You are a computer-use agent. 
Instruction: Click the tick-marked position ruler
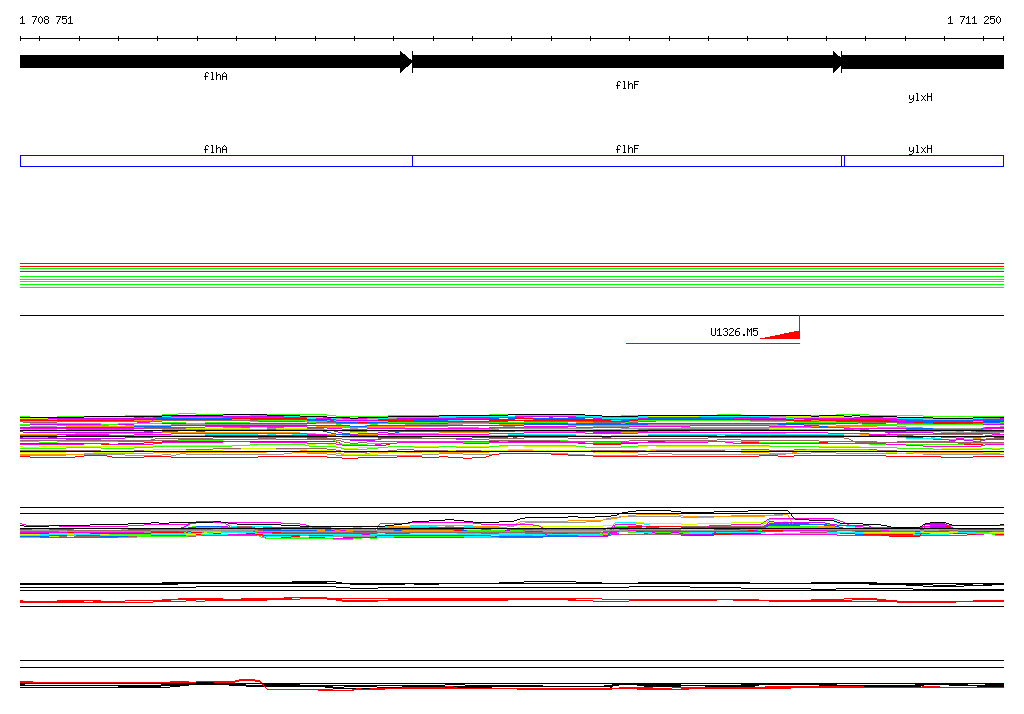tap(512, 39)
